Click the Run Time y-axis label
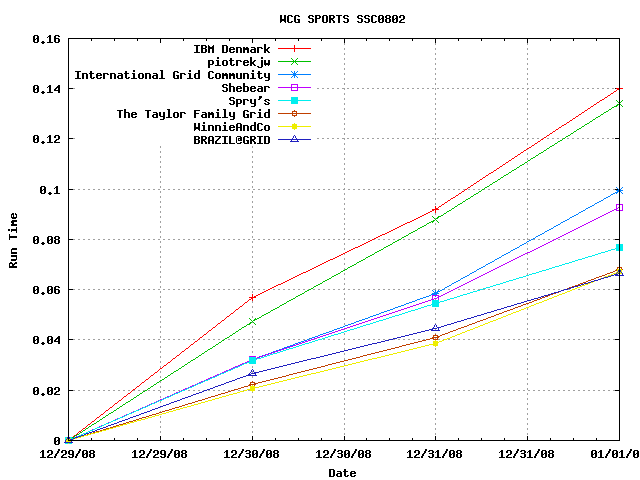 click(x=14, y=240)
